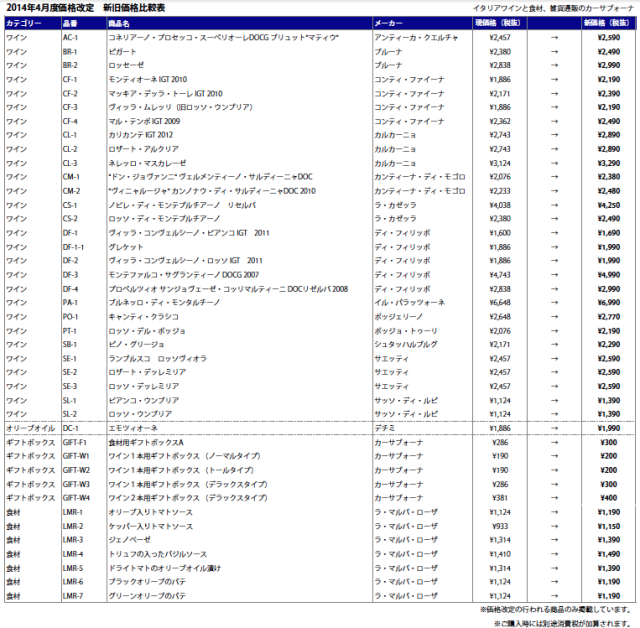Click the current price '¥3,124'
The image size is (640, 628).
pos(500,163)
